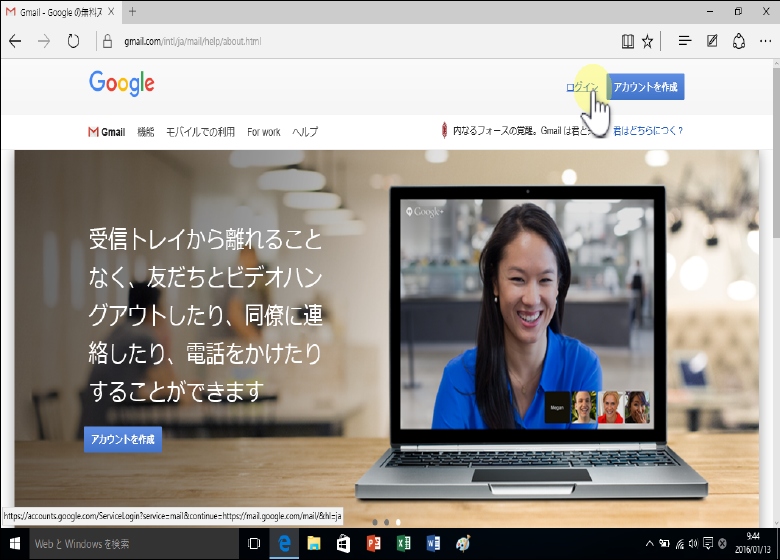Select the Gmail - Google browser tab
Image resolution: width=780 pixels, height=560 pixels.
click(x=61, y=12)
